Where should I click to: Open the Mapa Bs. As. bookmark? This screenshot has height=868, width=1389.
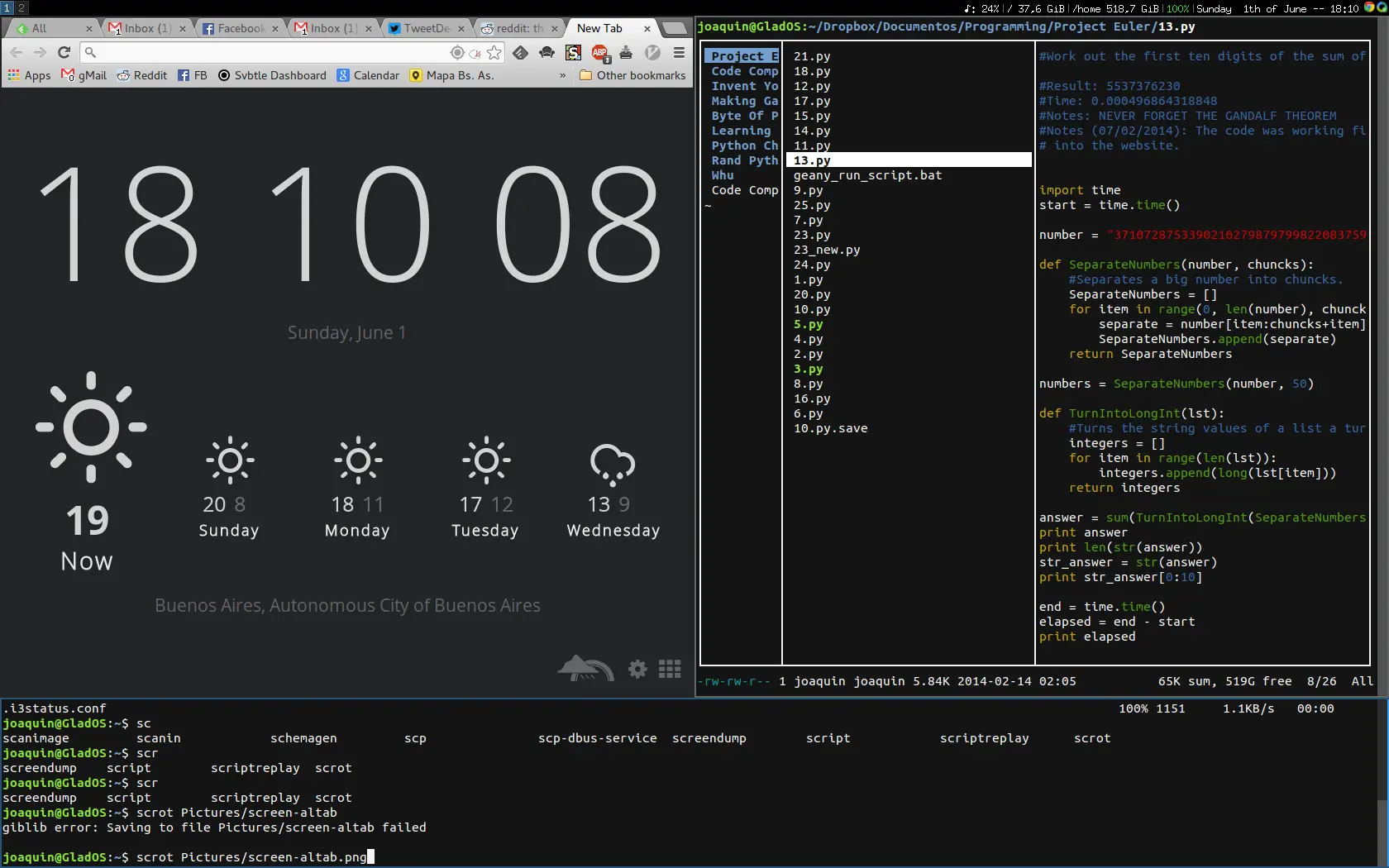[451, 75]
